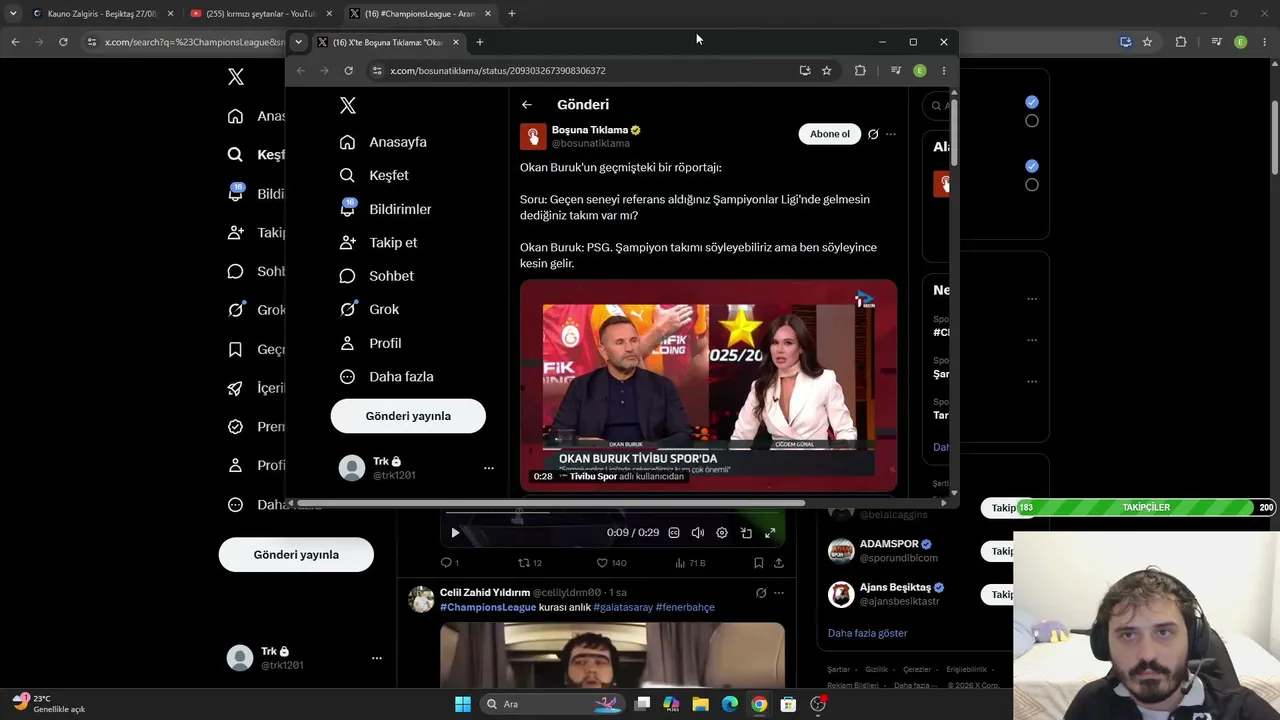1280x720 pixels.
Task: Open Takip et in the front window sidebar
Action: tap(379, 242)
